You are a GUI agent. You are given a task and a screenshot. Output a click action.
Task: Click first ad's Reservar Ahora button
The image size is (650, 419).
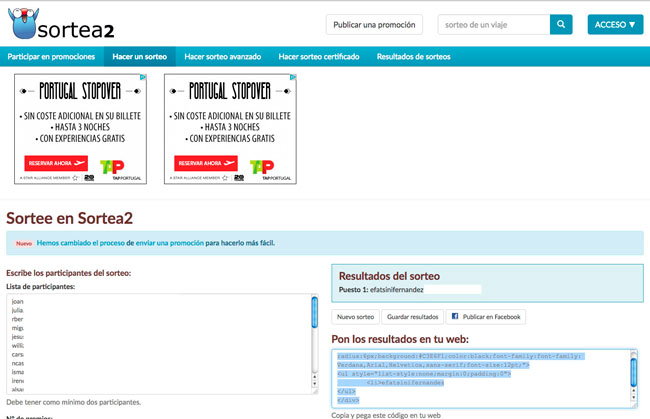coord(56,163)
